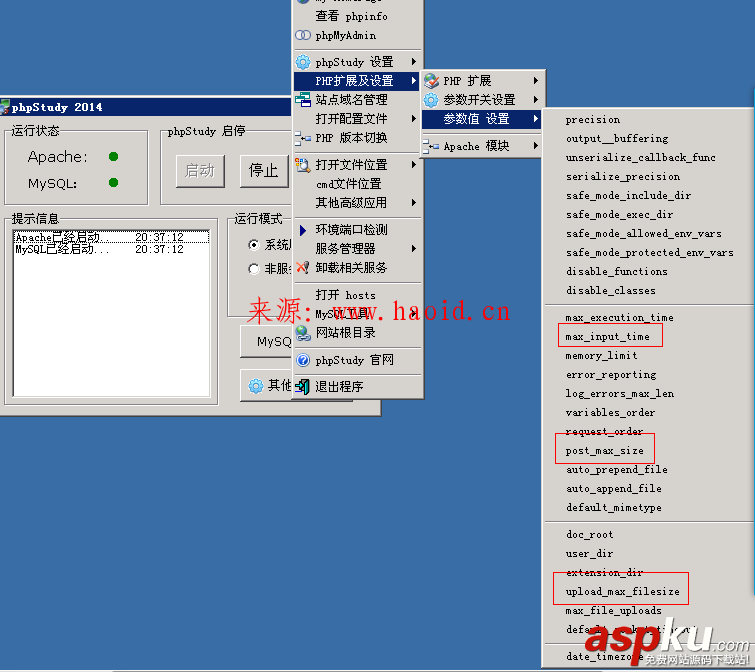Expand the Apache 模块 submenu arrow
This screenshot has height=672, width=755.
click(535, 146)
